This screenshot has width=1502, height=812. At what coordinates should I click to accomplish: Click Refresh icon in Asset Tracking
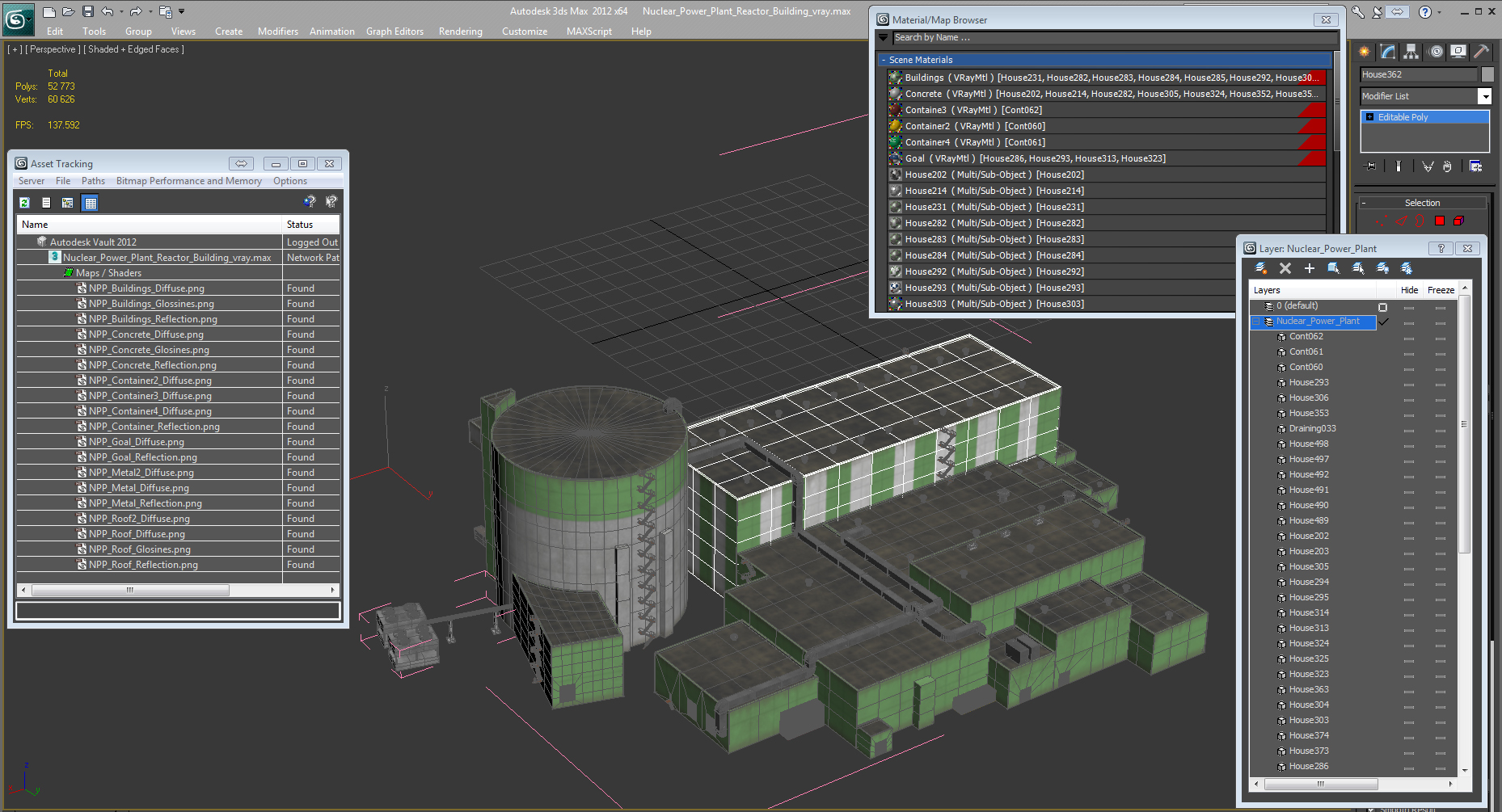pos(24,203)
